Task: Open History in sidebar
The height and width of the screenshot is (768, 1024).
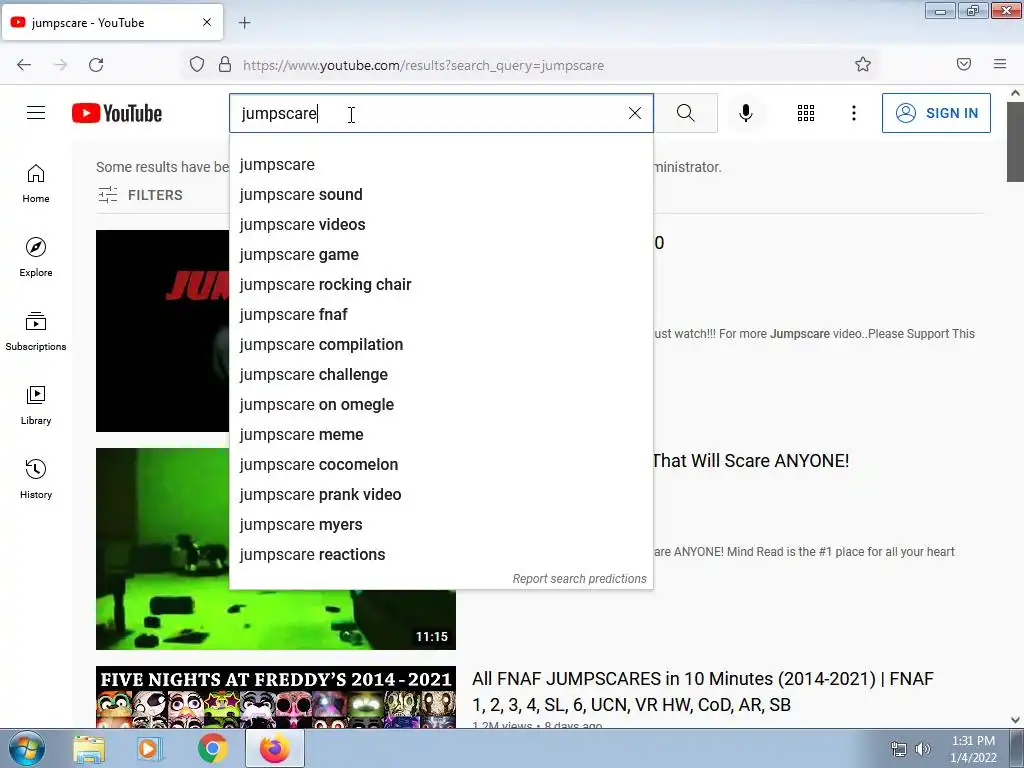Action: coord(36,479)
